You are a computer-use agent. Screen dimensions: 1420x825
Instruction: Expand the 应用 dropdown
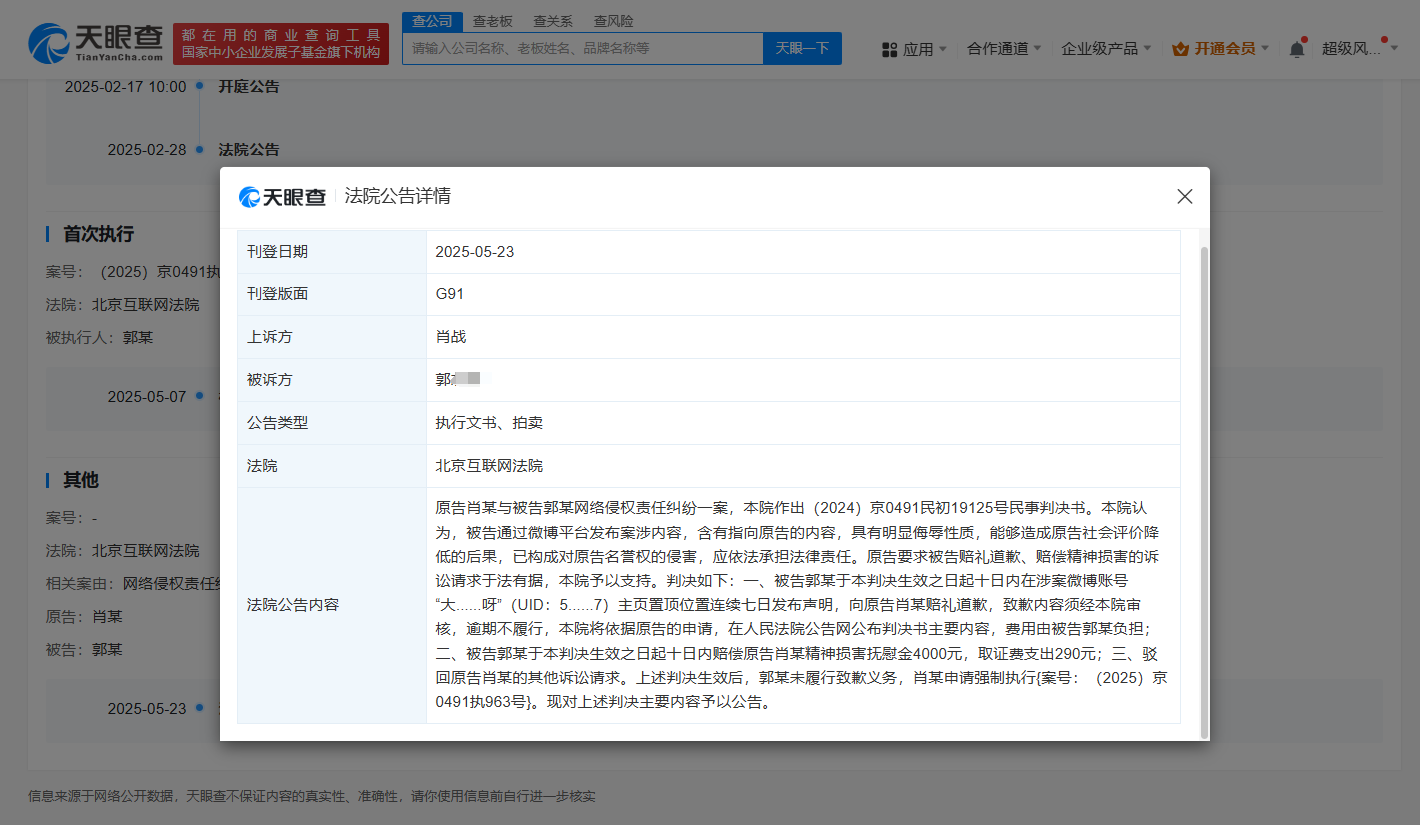click(x=920, y=48)
